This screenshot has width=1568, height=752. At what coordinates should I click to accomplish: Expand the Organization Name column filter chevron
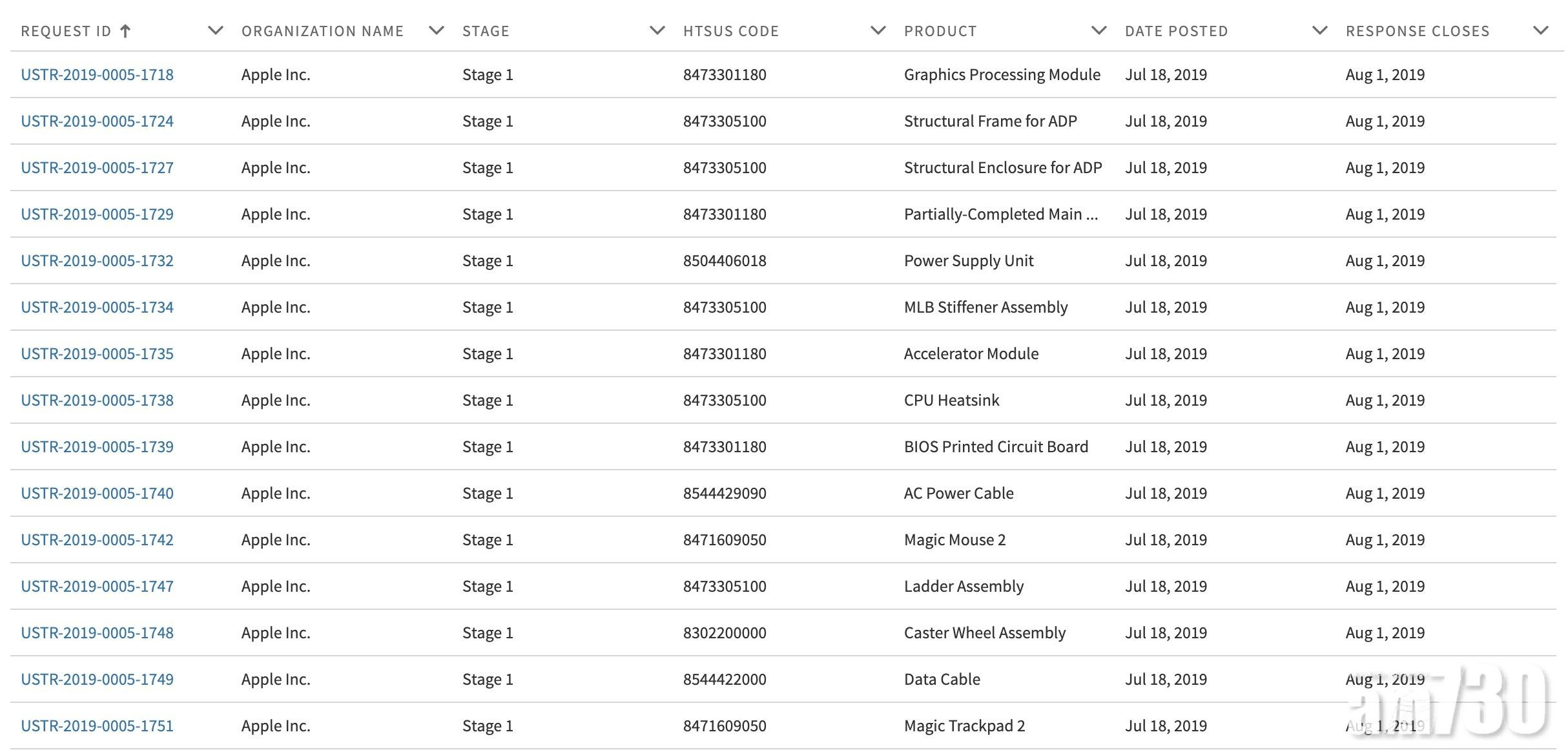pos(437,30)
